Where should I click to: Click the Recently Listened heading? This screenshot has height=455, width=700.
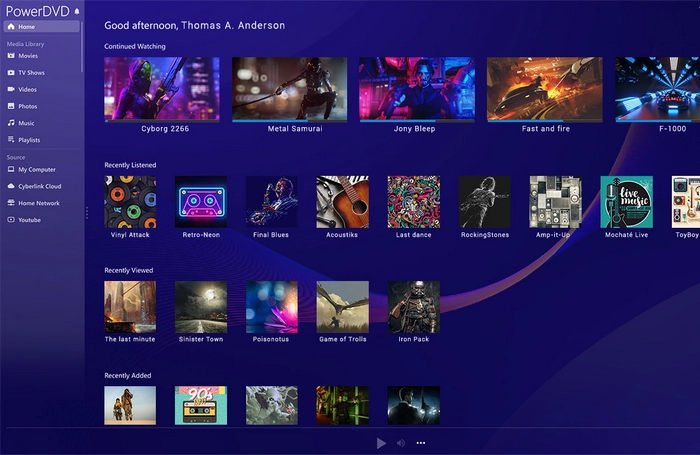pyautogui.click(x=130, y=165)
